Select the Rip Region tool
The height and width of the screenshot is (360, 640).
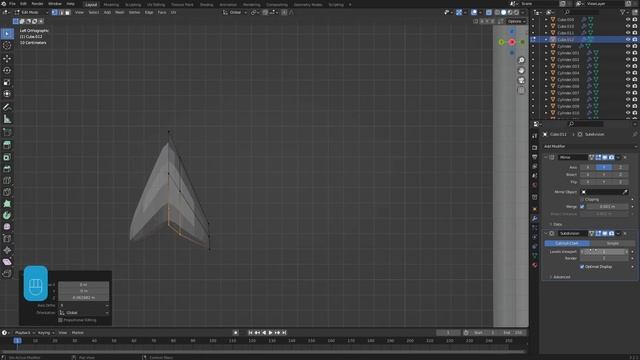pos(7,273)
